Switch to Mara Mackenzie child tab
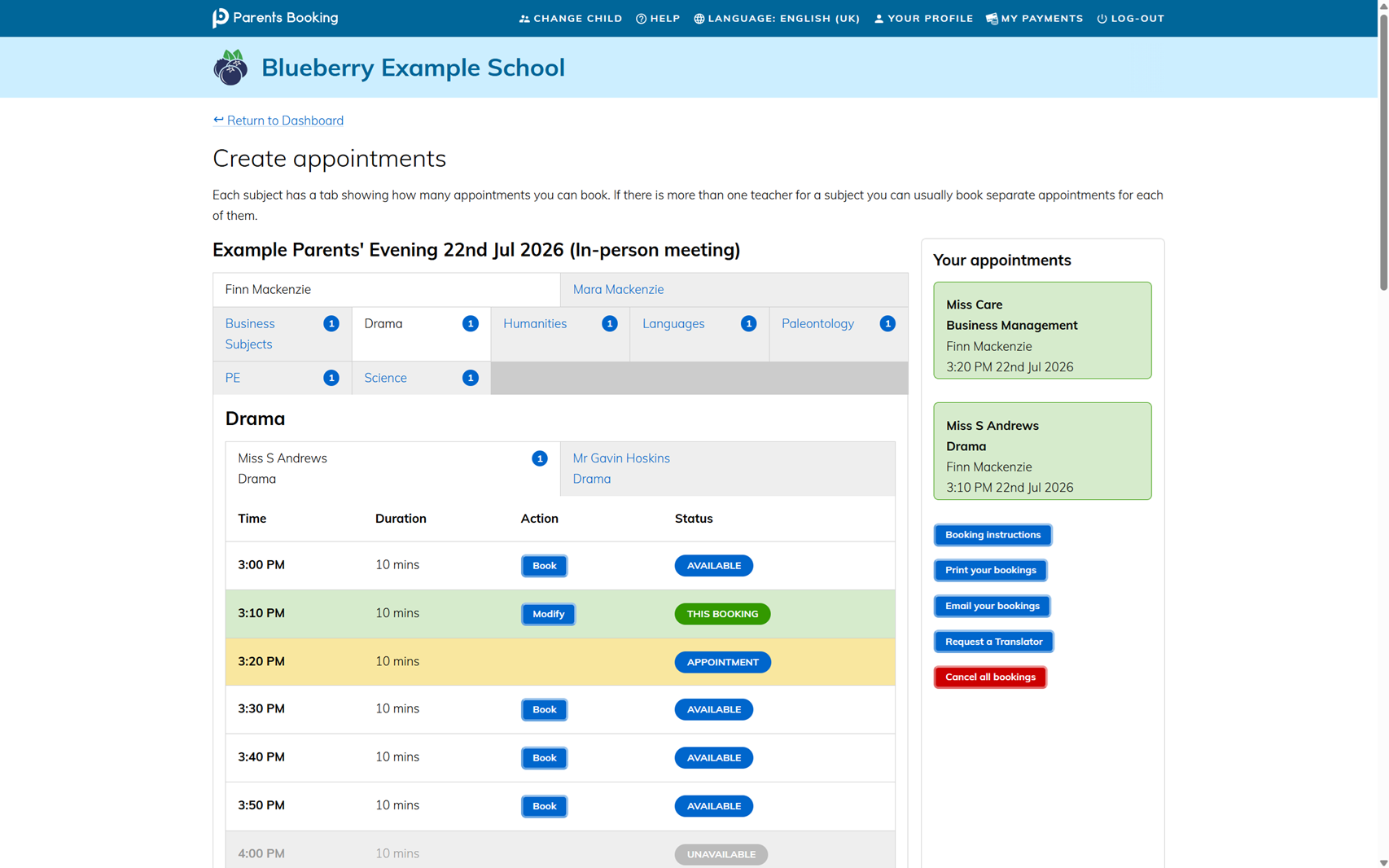The width and height of the screenshot is (1389, 868). coord(734,290)
